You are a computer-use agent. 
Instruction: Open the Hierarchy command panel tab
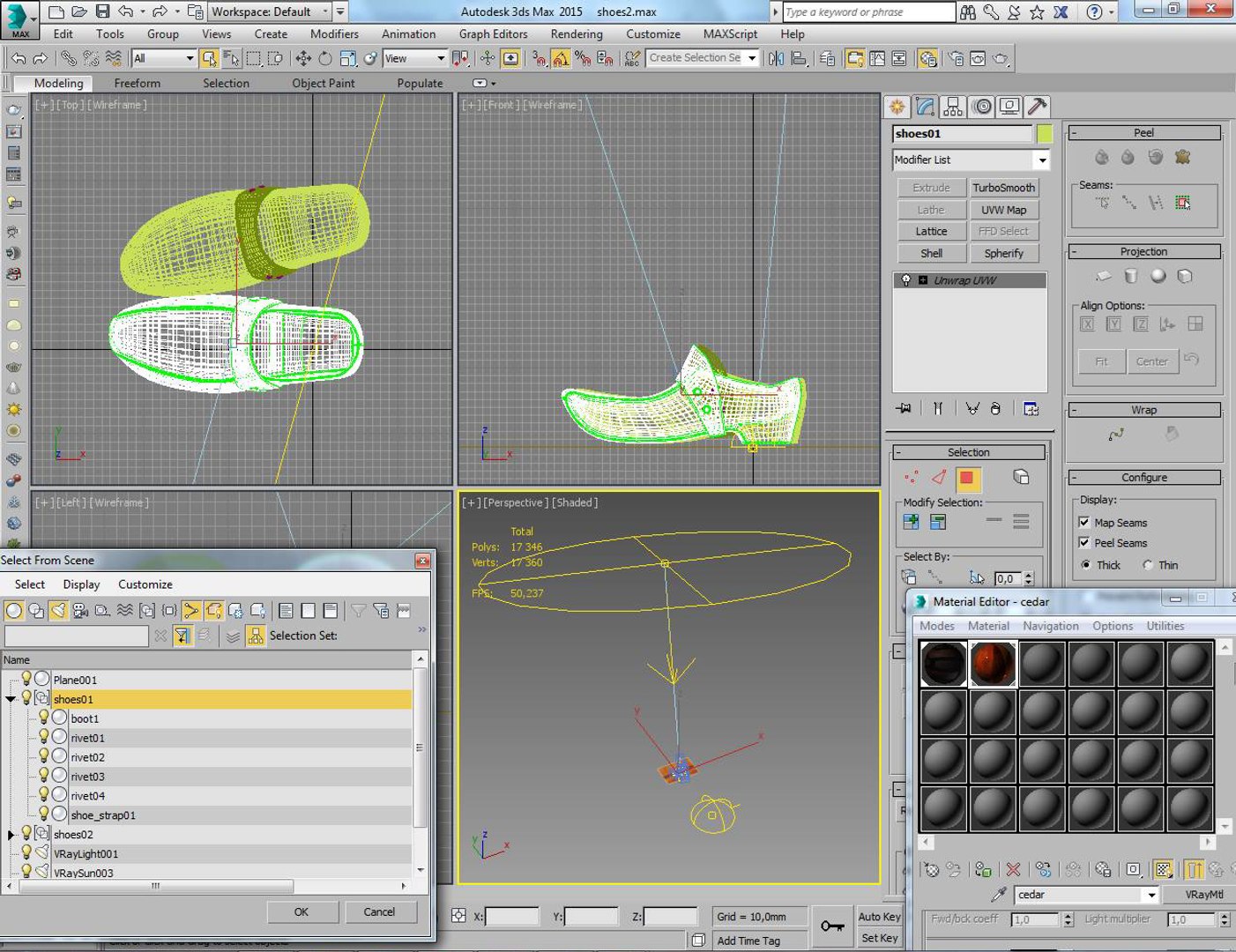(953, 107)
